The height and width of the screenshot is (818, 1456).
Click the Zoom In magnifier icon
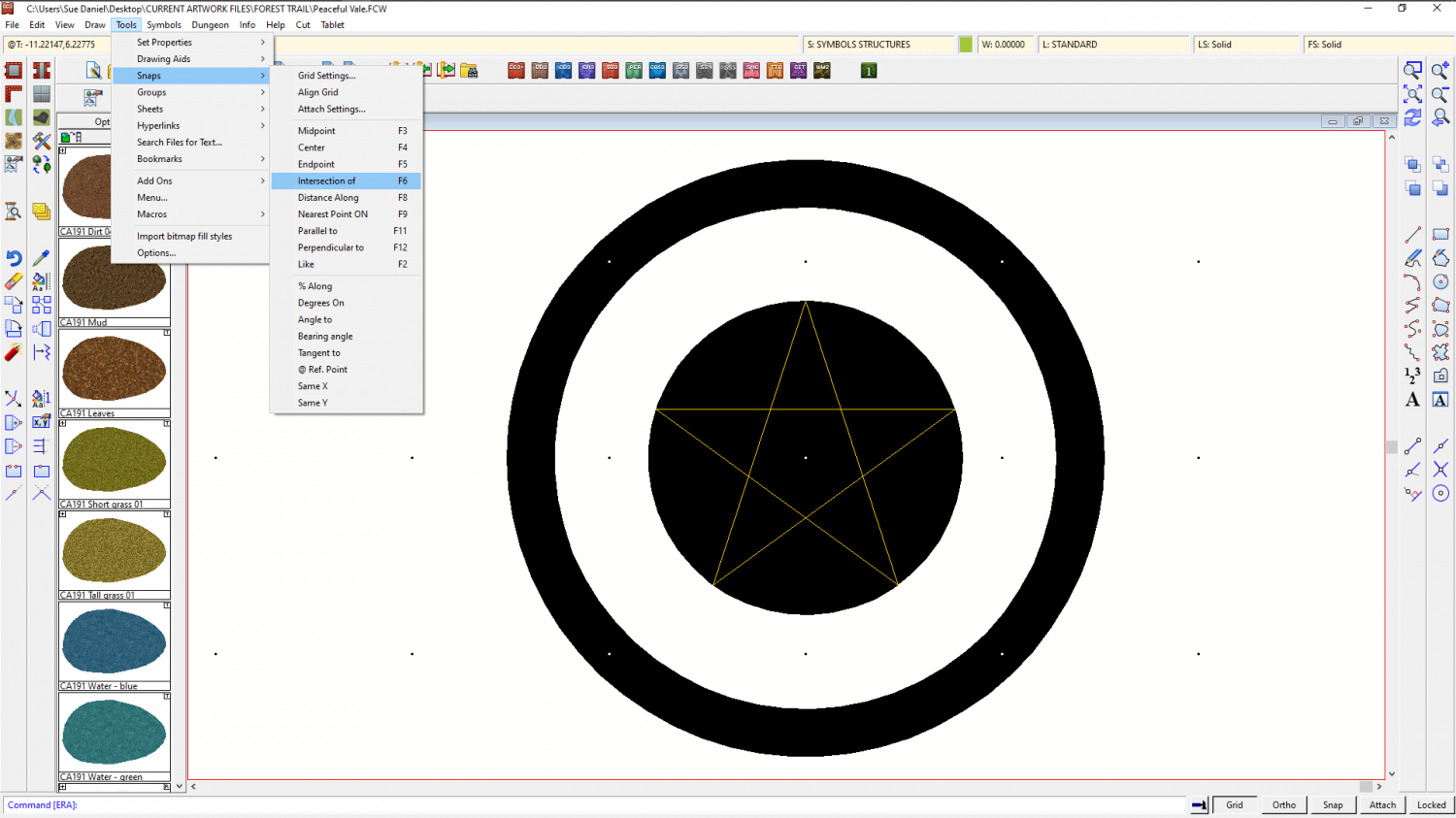(x=1440, y=70)
